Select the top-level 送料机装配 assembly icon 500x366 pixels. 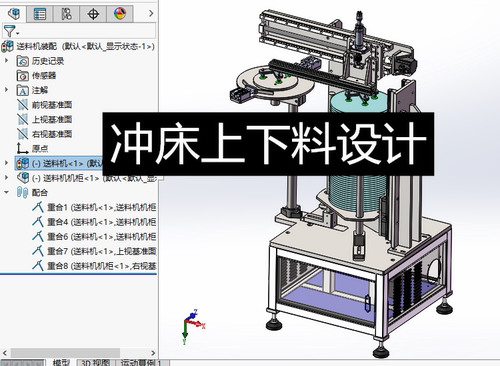pyautogui.click(x=7, y=46)
